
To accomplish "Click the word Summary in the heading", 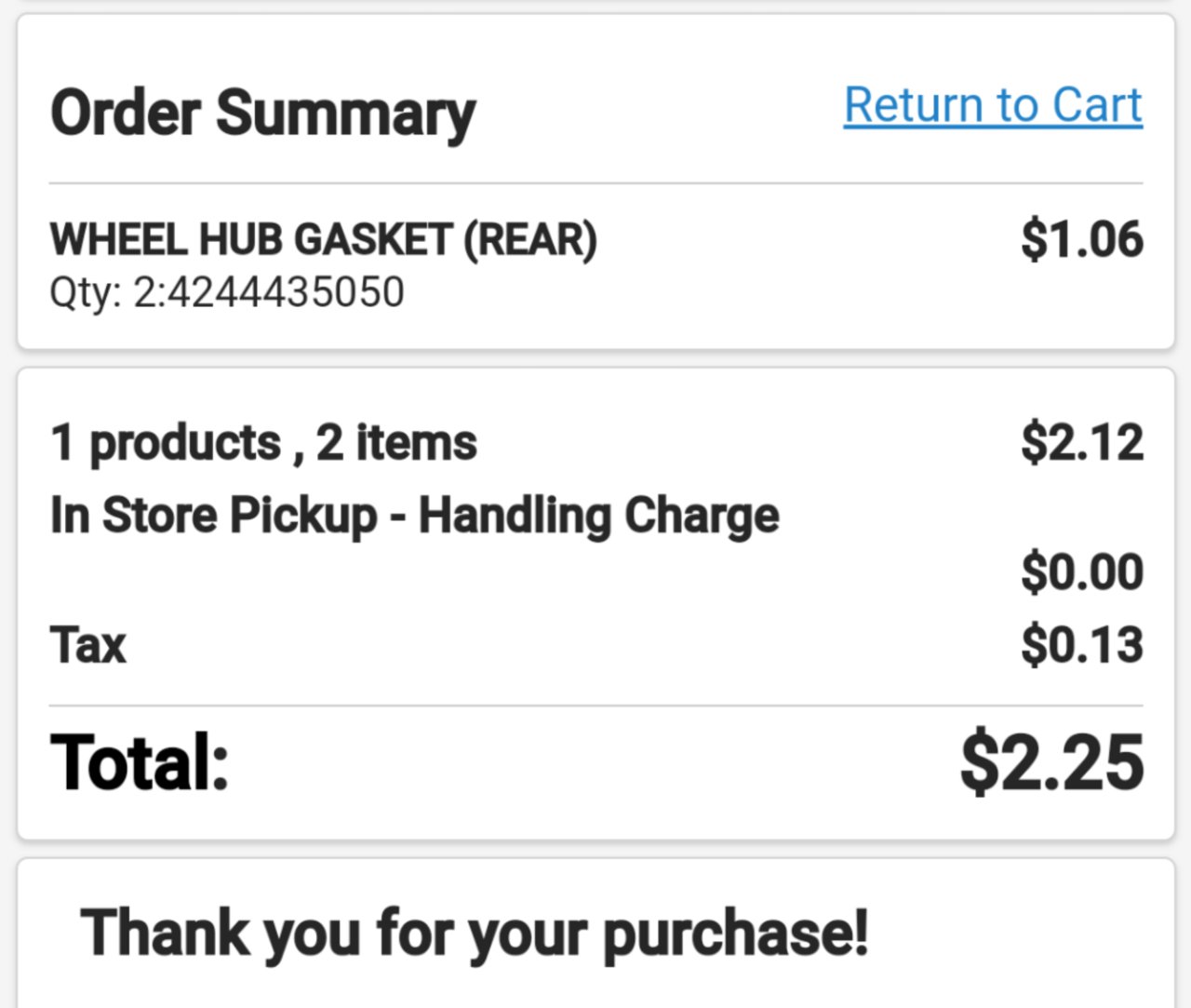I will click(346, 115).
